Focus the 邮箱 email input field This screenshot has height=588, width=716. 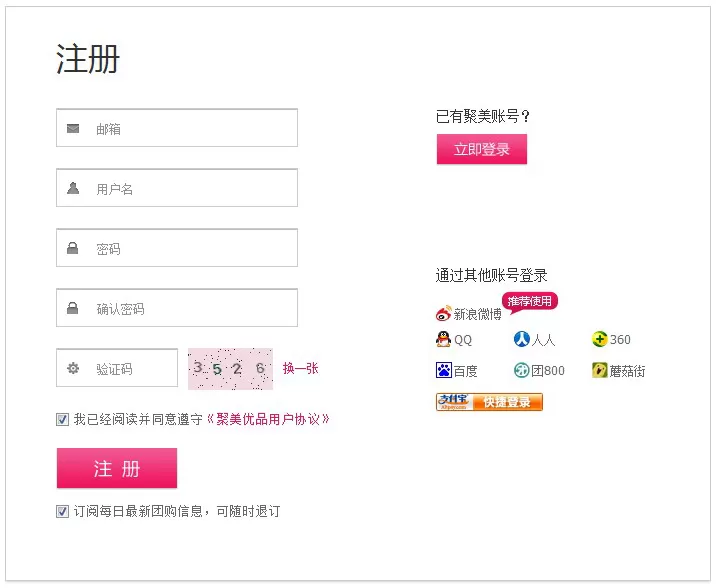pos(177,128)
